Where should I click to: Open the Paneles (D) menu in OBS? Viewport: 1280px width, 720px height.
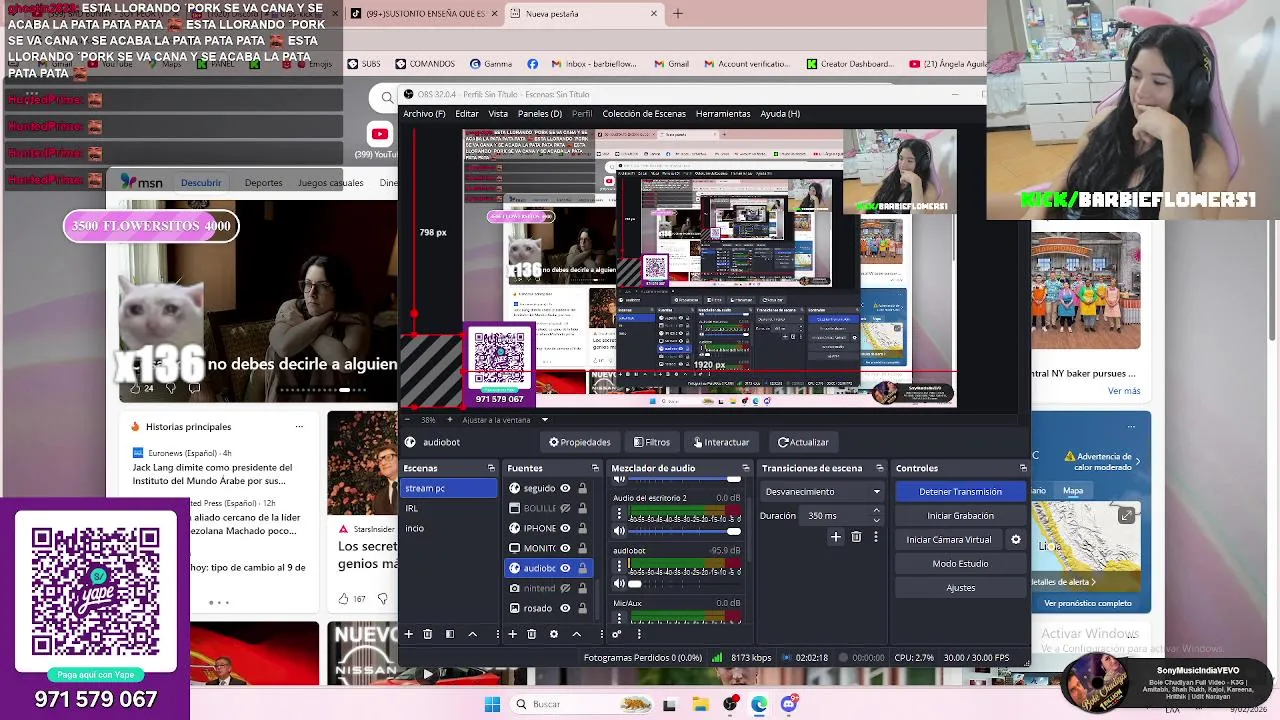[539, 114]
